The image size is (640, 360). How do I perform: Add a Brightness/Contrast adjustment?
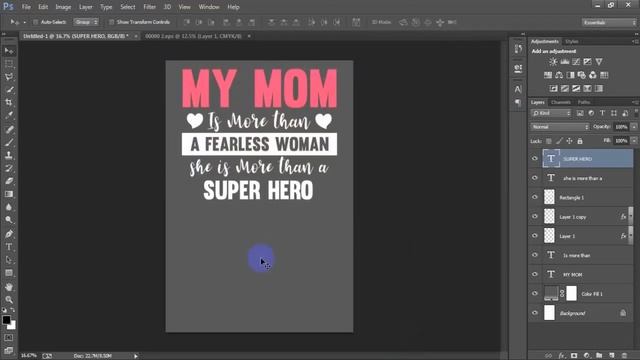553,62
